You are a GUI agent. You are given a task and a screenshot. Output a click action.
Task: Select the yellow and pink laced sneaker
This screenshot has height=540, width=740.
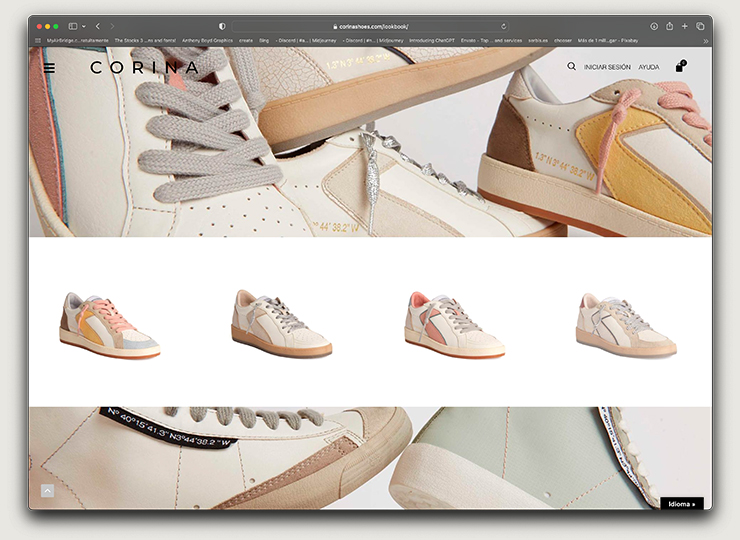pos(110,326)
